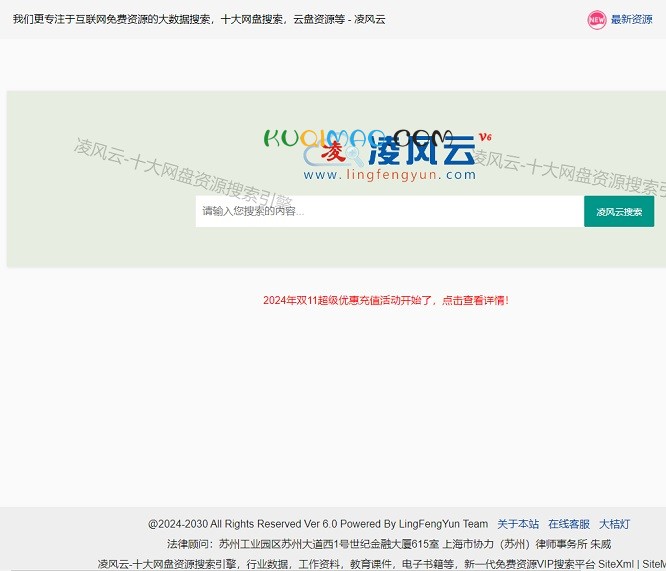Click the header site title text

point(199,19)
